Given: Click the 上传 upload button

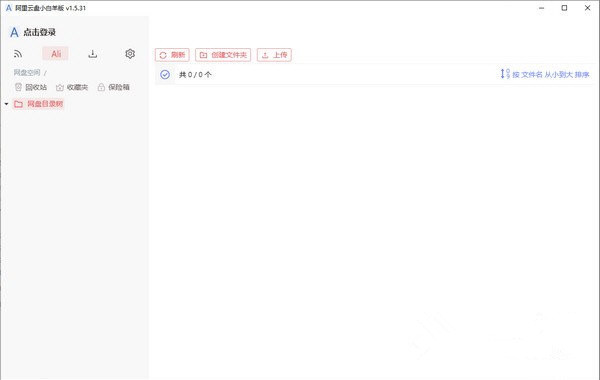Looking at the screenshot, I should 274,55.
